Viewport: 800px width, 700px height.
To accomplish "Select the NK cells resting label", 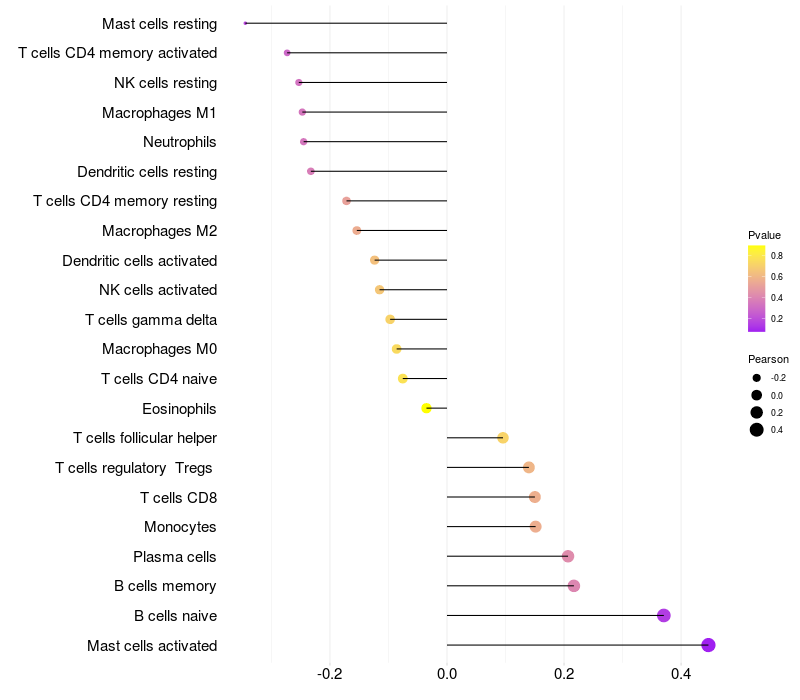I will pos(165,83).
